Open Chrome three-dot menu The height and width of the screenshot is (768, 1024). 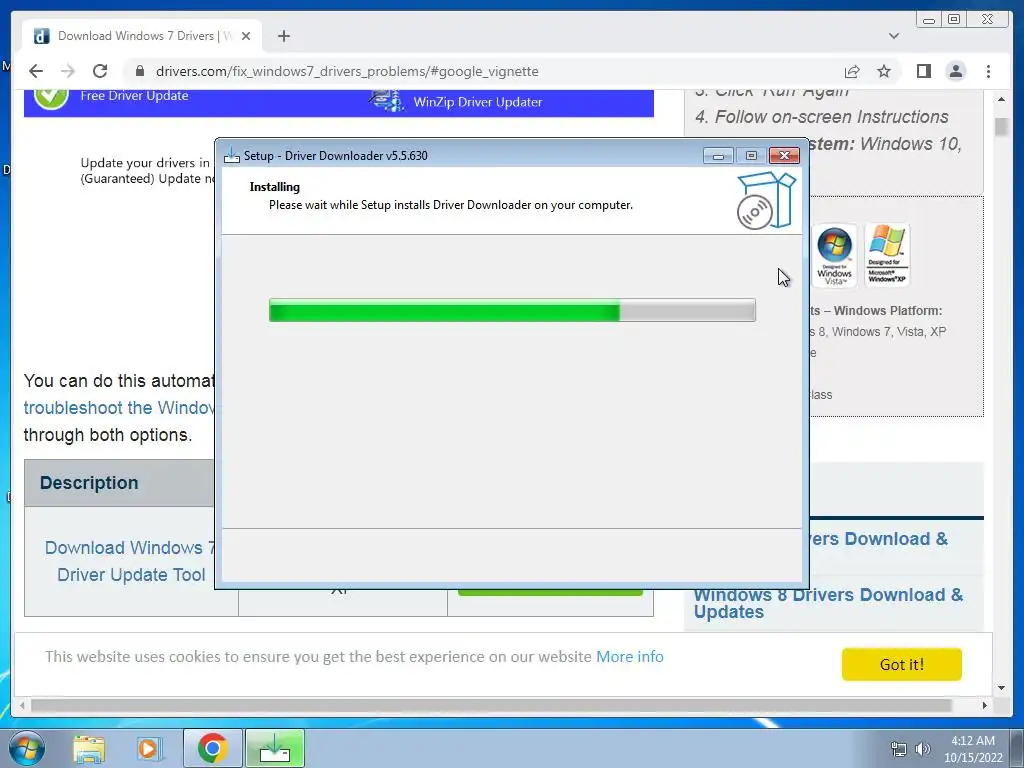pos(988,71)
